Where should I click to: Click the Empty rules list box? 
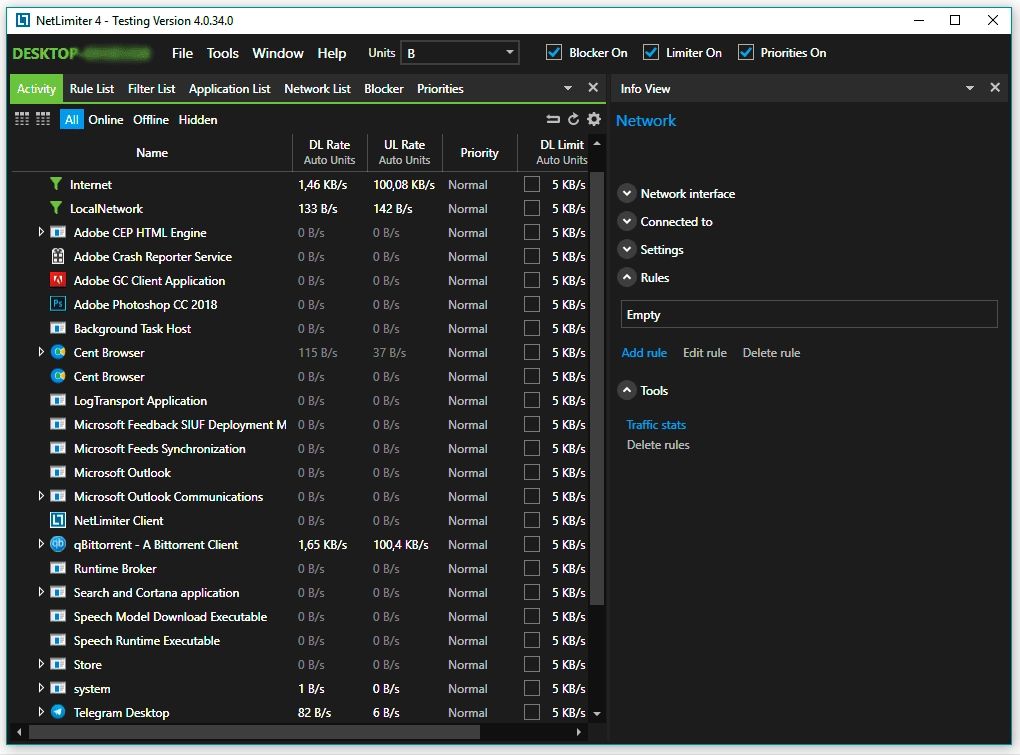tap(809, 314)
